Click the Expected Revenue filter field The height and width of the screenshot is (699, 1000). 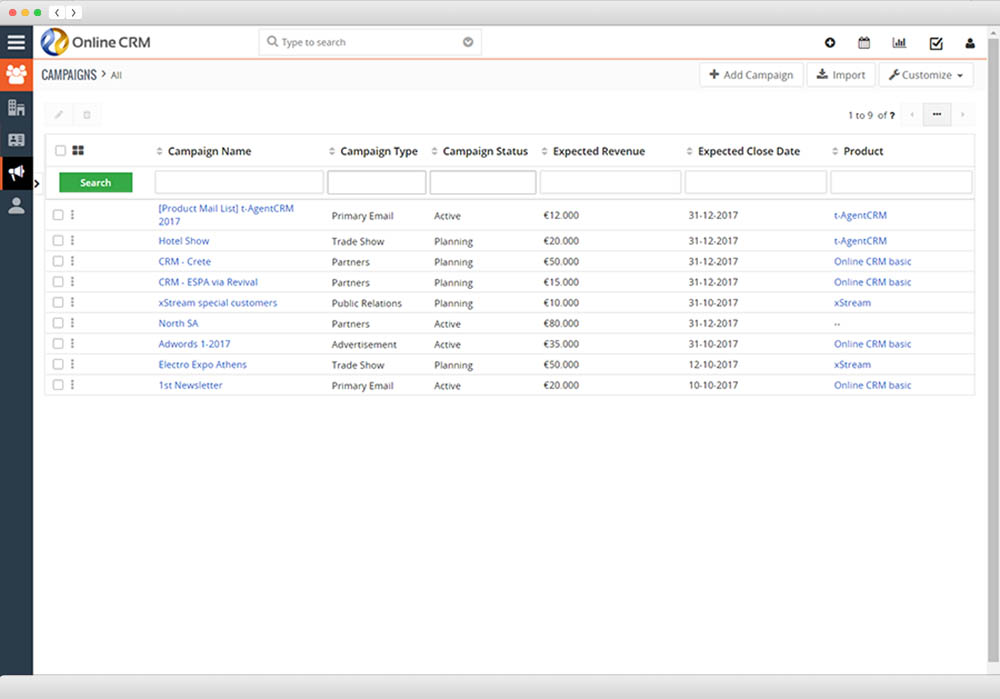(610, 182)
